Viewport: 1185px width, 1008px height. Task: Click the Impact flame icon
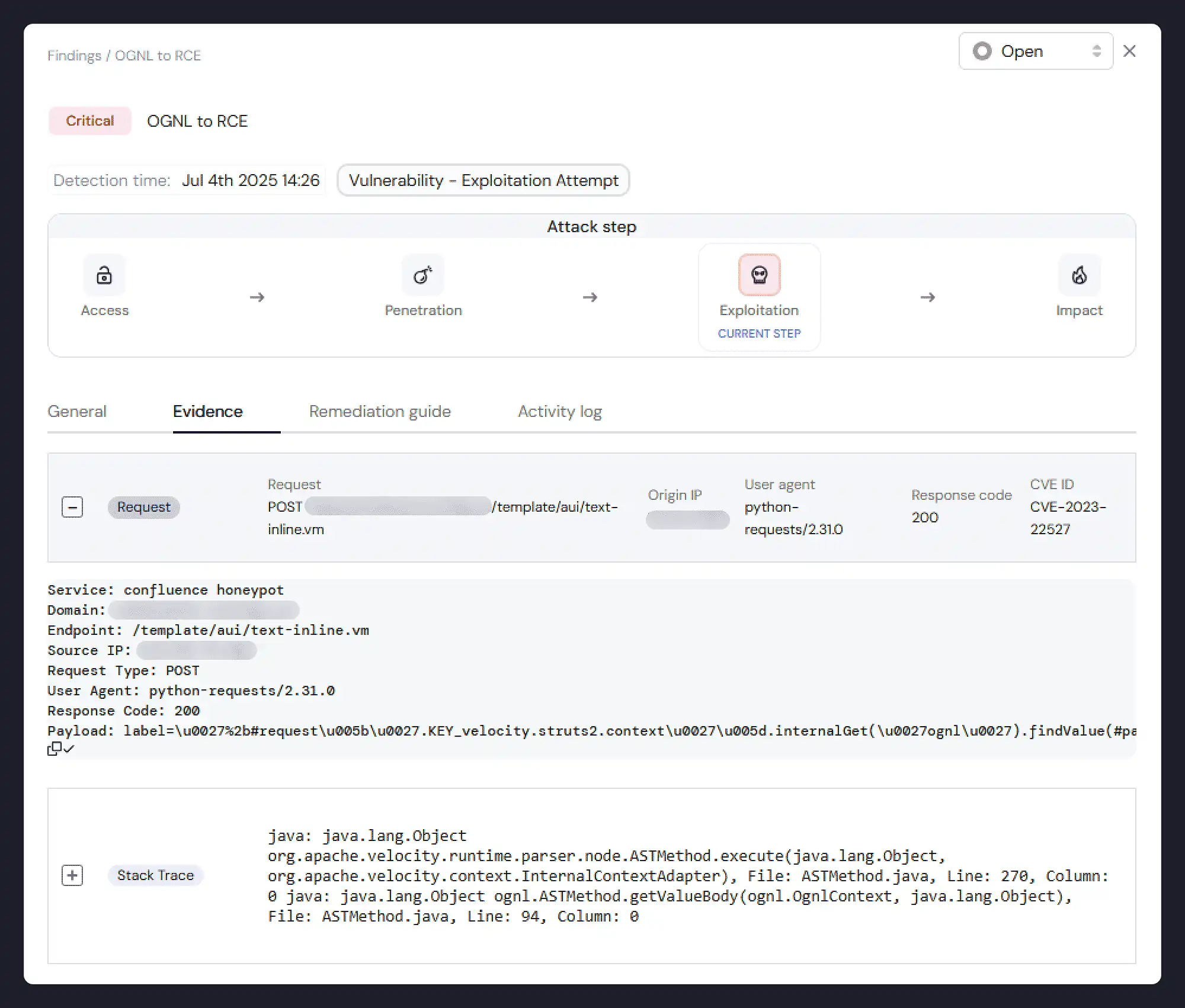pyautogui.click(x=1080, y=274)
